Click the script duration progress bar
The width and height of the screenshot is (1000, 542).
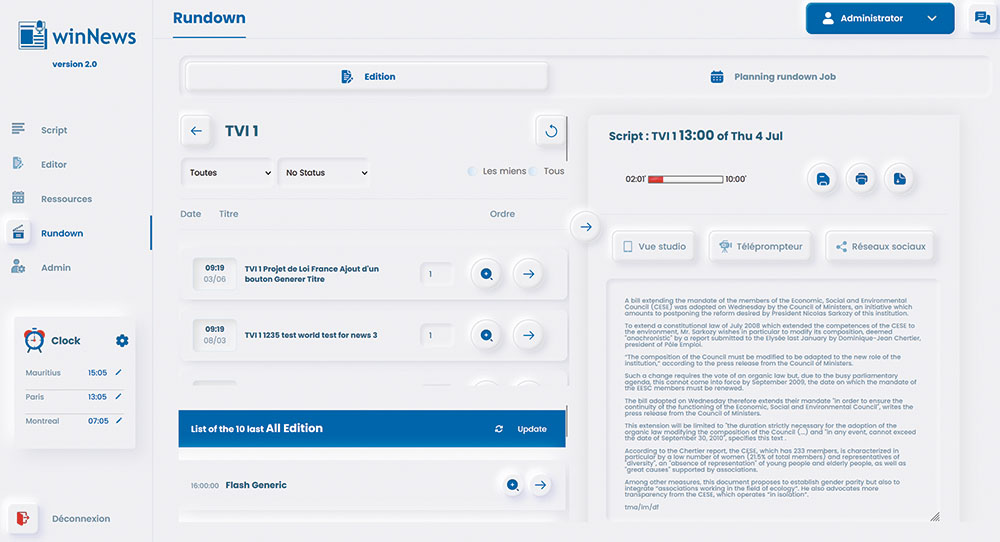[x=685, y=180]
